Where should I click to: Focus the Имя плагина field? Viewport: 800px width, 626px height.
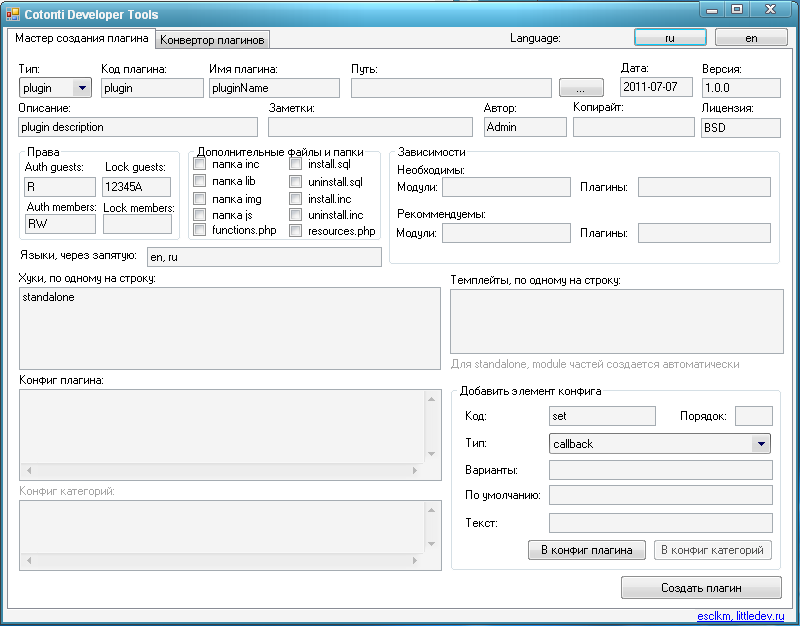[x=274, y=88]
